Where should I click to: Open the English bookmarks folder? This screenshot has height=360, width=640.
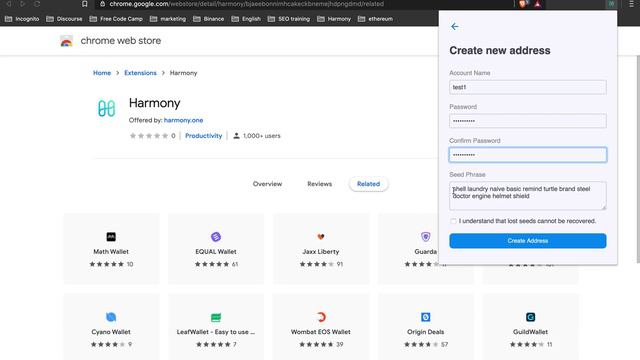point(246,19)
